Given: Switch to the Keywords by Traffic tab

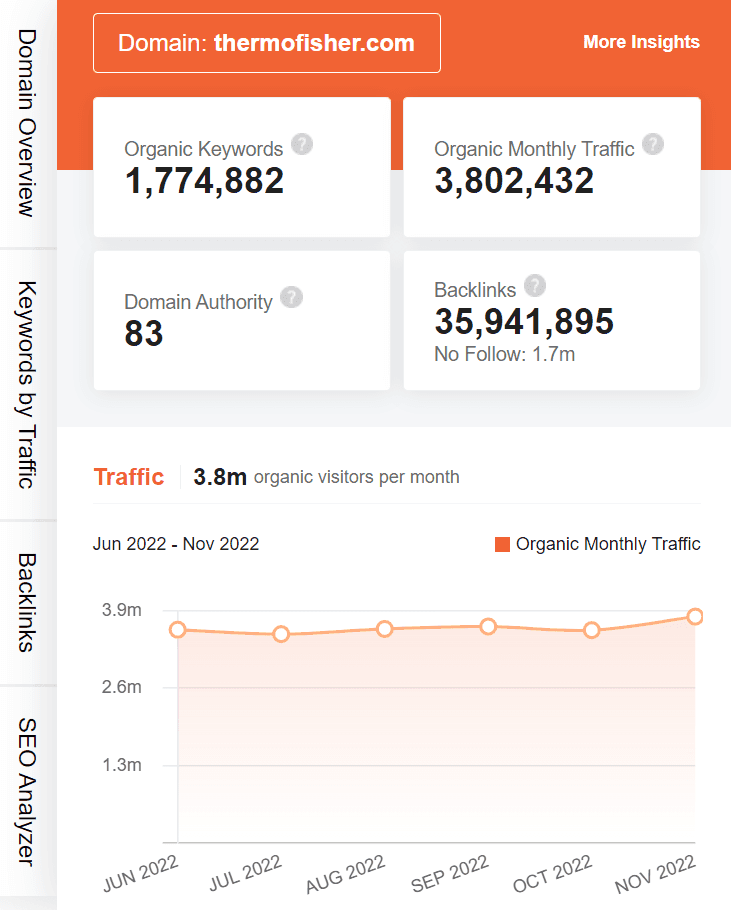Looking at the screenshot, I should [x=27, y=385].
